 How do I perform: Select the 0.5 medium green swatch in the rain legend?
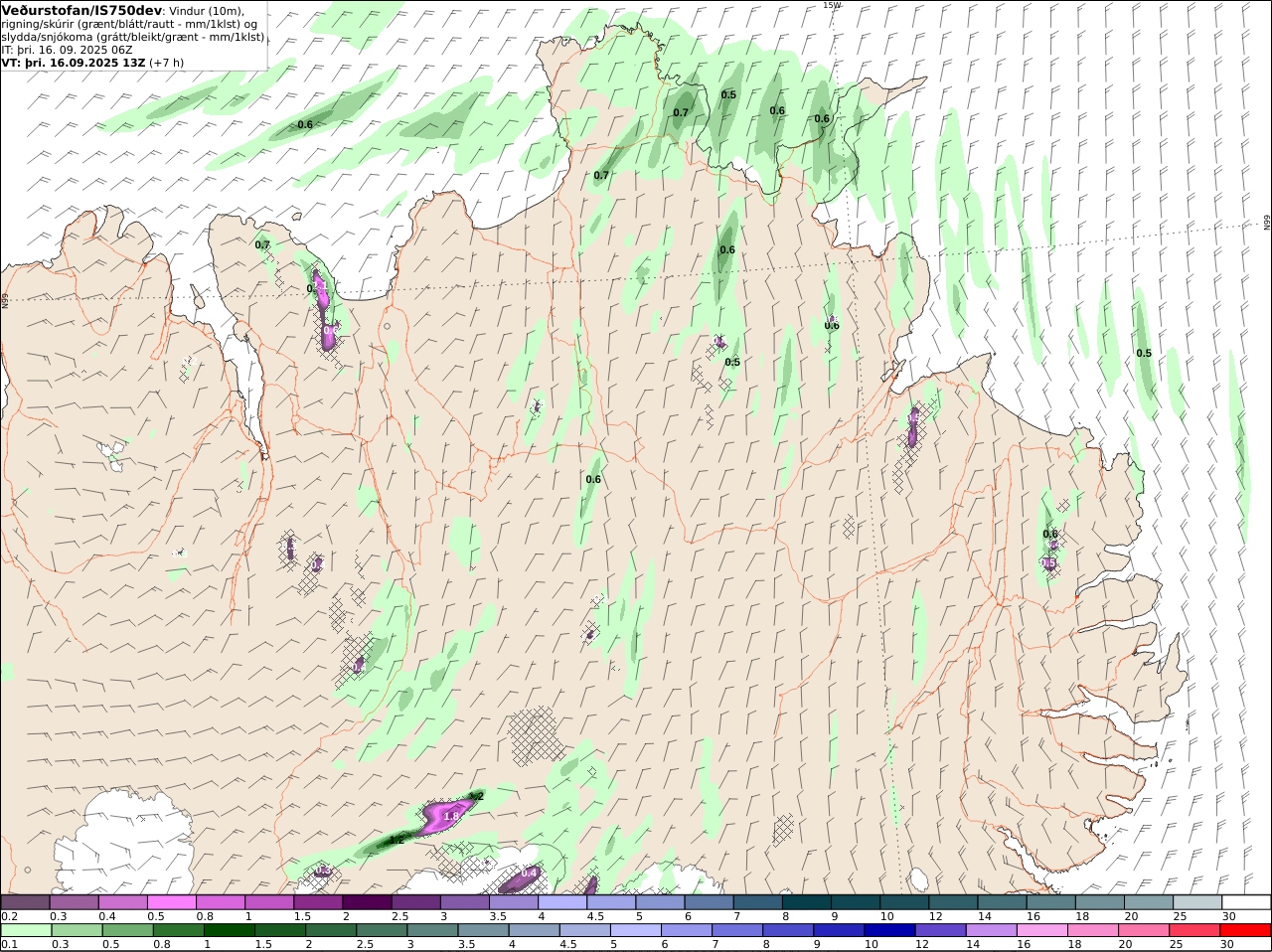point(127,930)
